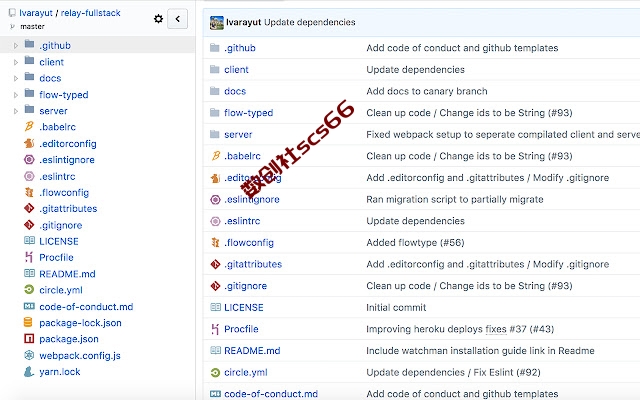Expand the flow-typed folder in the sidebar tree
Screen dimensions: 640x400
(x=16, y=95)
